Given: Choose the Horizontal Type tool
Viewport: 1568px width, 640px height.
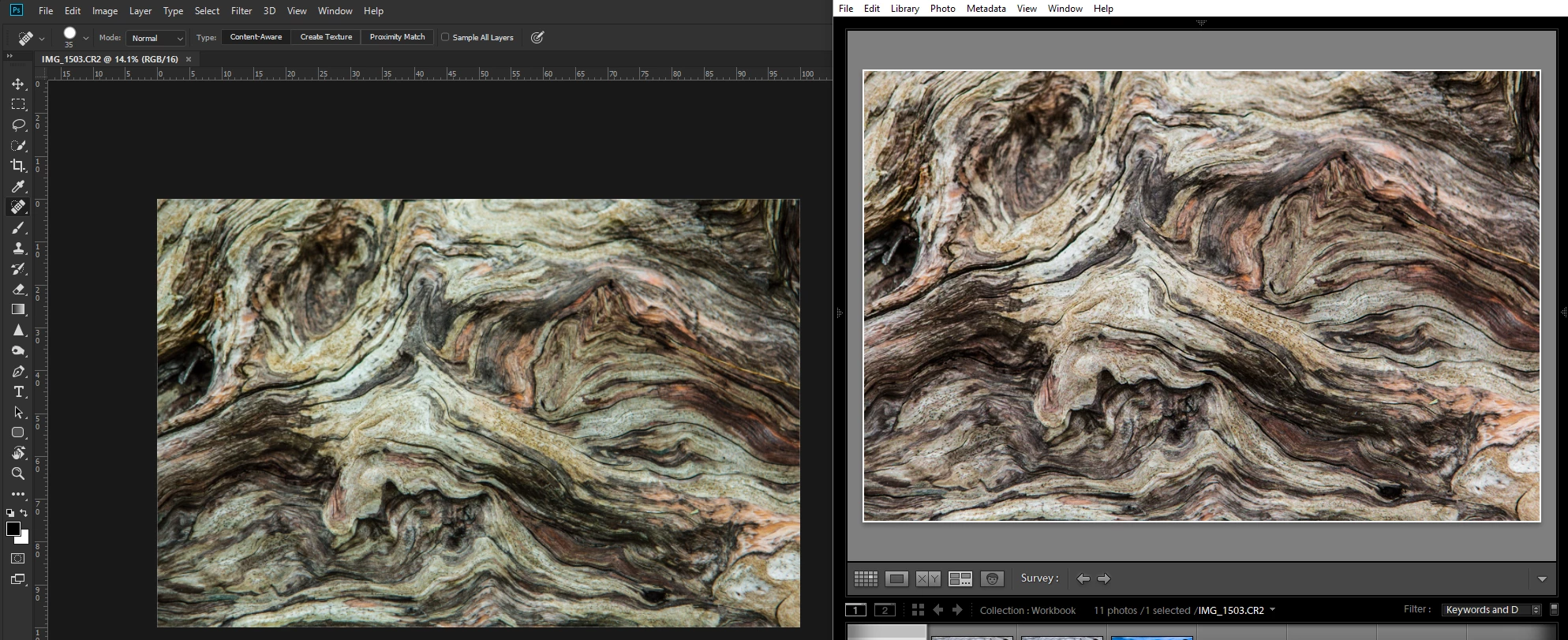Looking at the screenshot, I should (18, 392).
